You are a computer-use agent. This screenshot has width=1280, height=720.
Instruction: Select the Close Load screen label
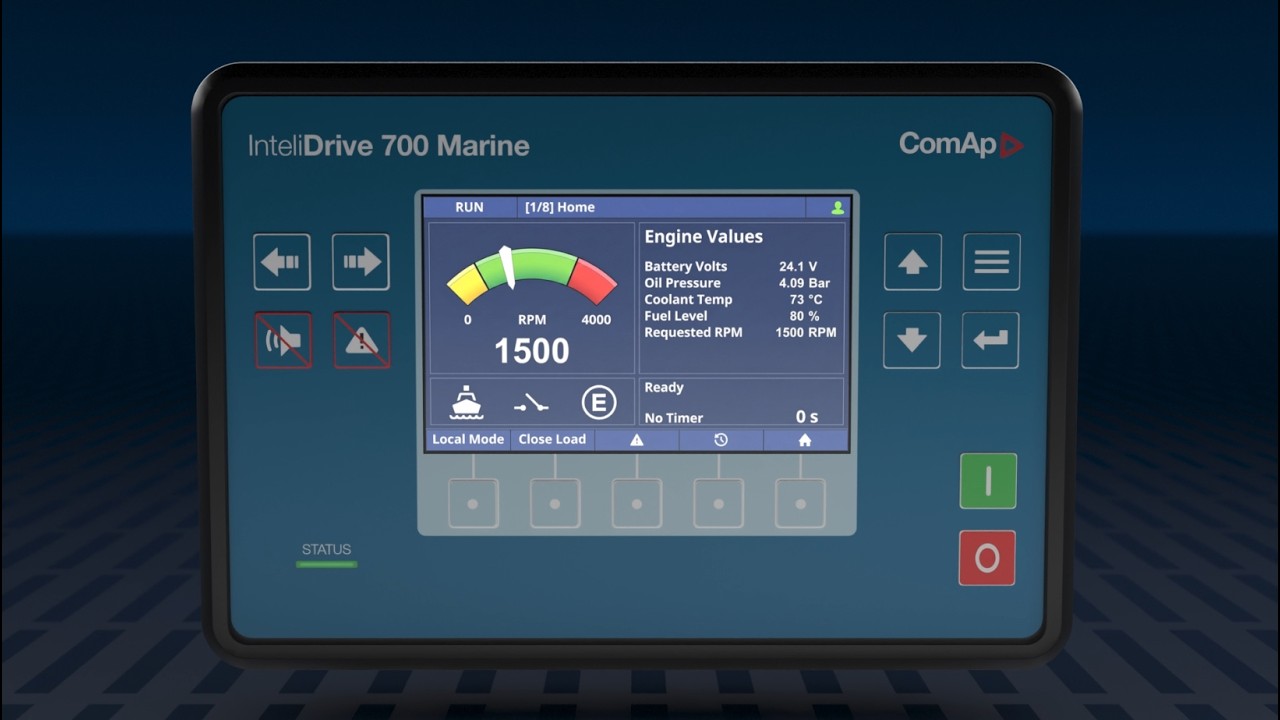552,439
